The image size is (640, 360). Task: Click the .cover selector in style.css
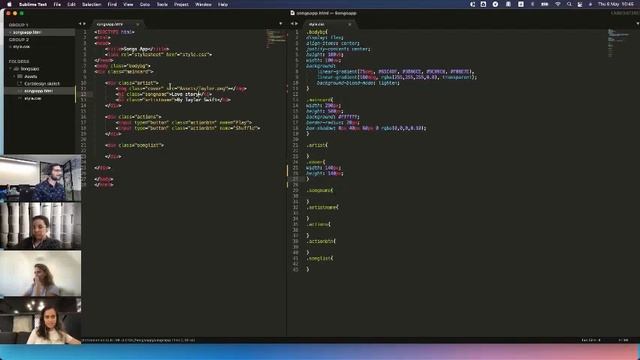[315, 162]
